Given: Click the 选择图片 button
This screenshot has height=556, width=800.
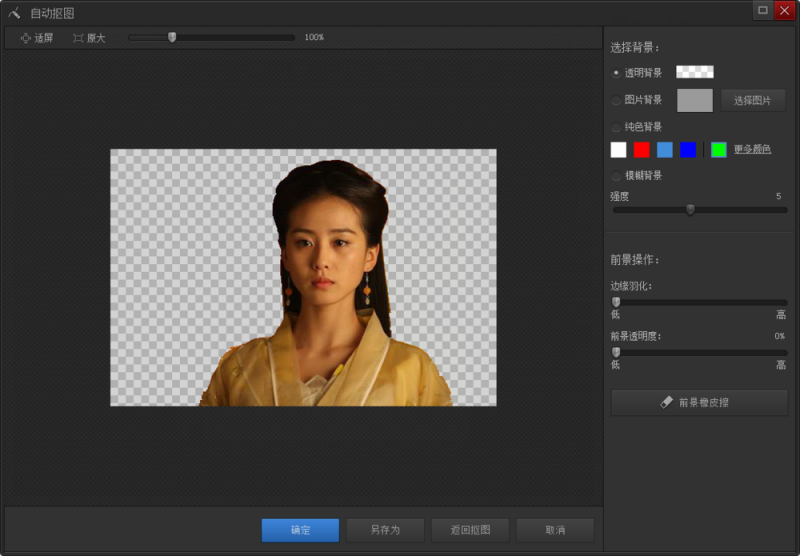Looking at the screenshot, I should point(753,100).
